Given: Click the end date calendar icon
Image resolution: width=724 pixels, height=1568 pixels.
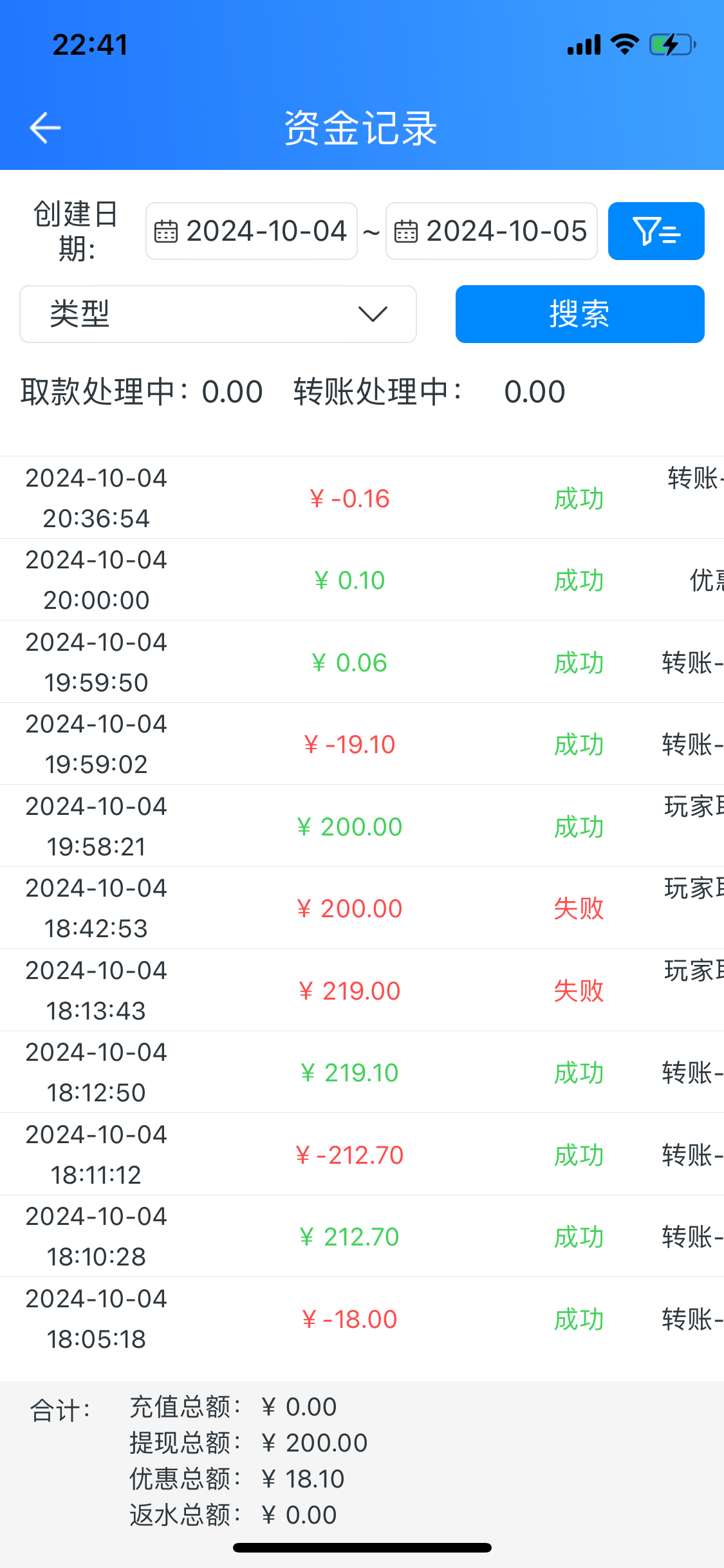Looking at the screenshot, I should click(x=406, y=232).
